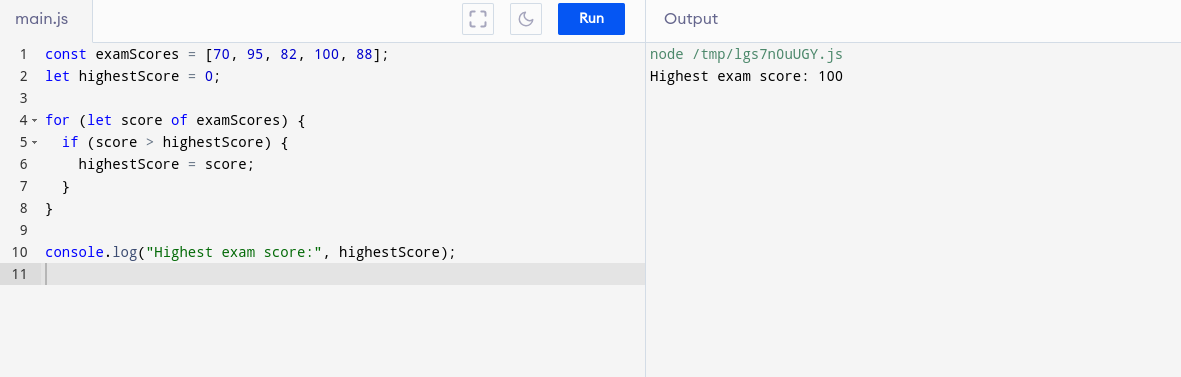Collapse the if block fold arrow on line 5
Image resolution: width=1181 pixels, height=377 pixels.
[x=35, y=142]
